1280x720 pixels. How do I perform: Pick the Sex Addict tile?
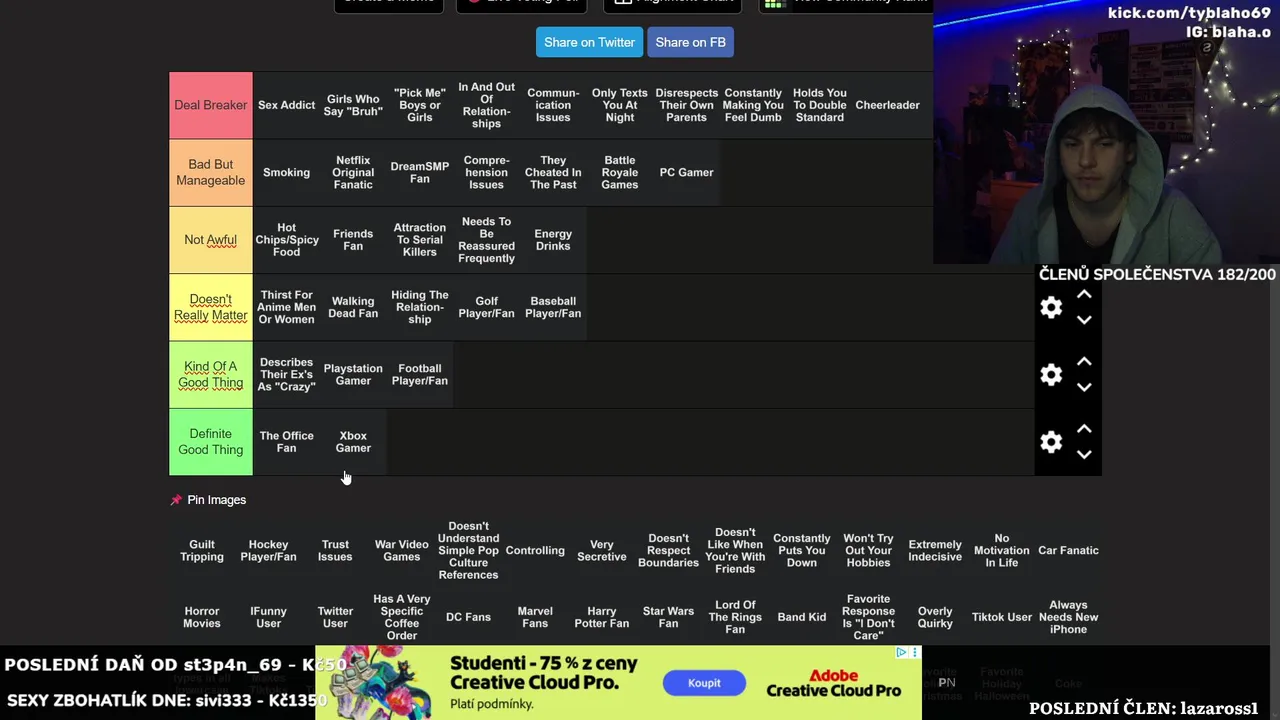[x=286, y=105]
